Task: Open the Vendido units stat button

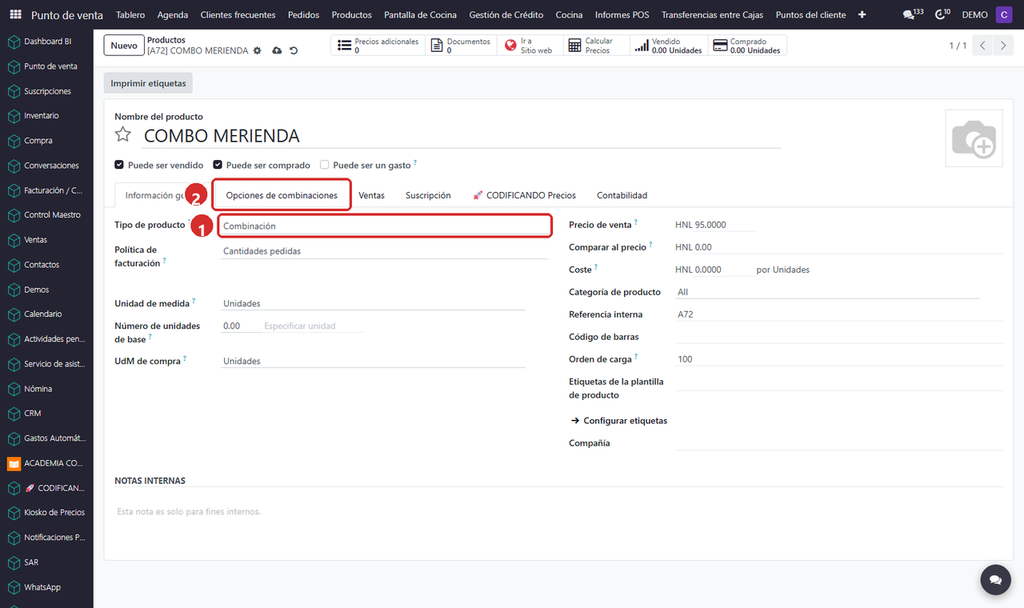Action: pyautogui.click(x=669, y=45)
